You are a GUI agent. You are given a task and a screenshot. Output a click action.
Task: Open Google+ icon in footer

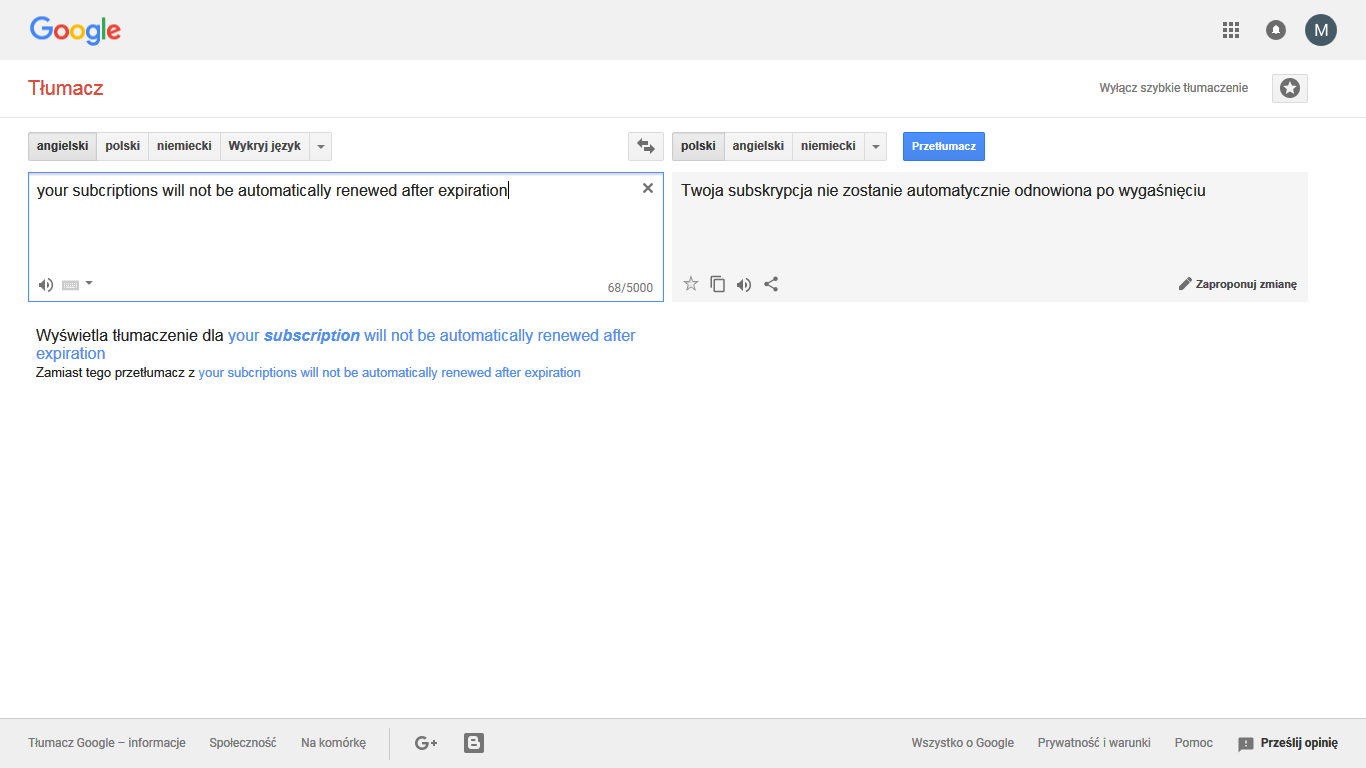point(426,743)
